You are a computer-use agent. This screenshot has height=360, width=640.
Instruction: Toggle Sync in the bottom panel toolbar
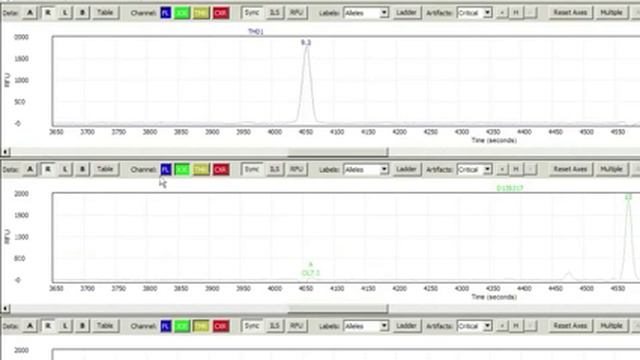[x=252, y=326]
